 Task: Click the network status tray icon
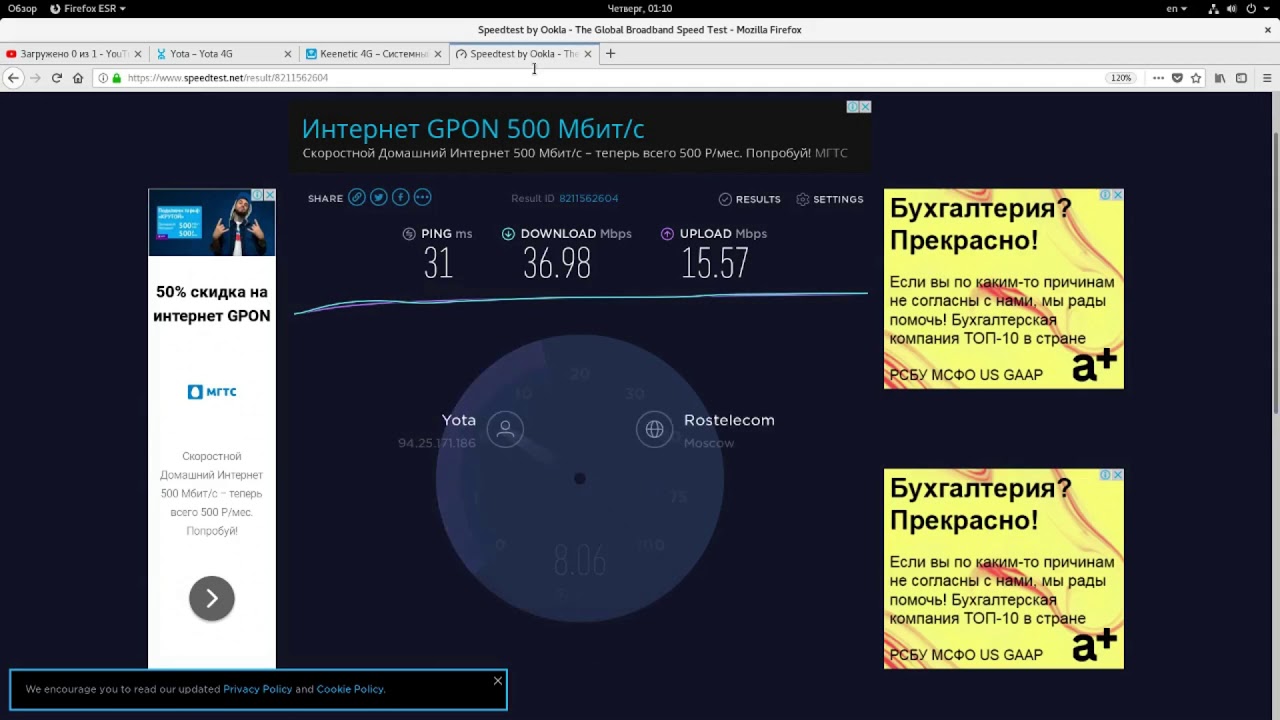(x=1214, y=8)
